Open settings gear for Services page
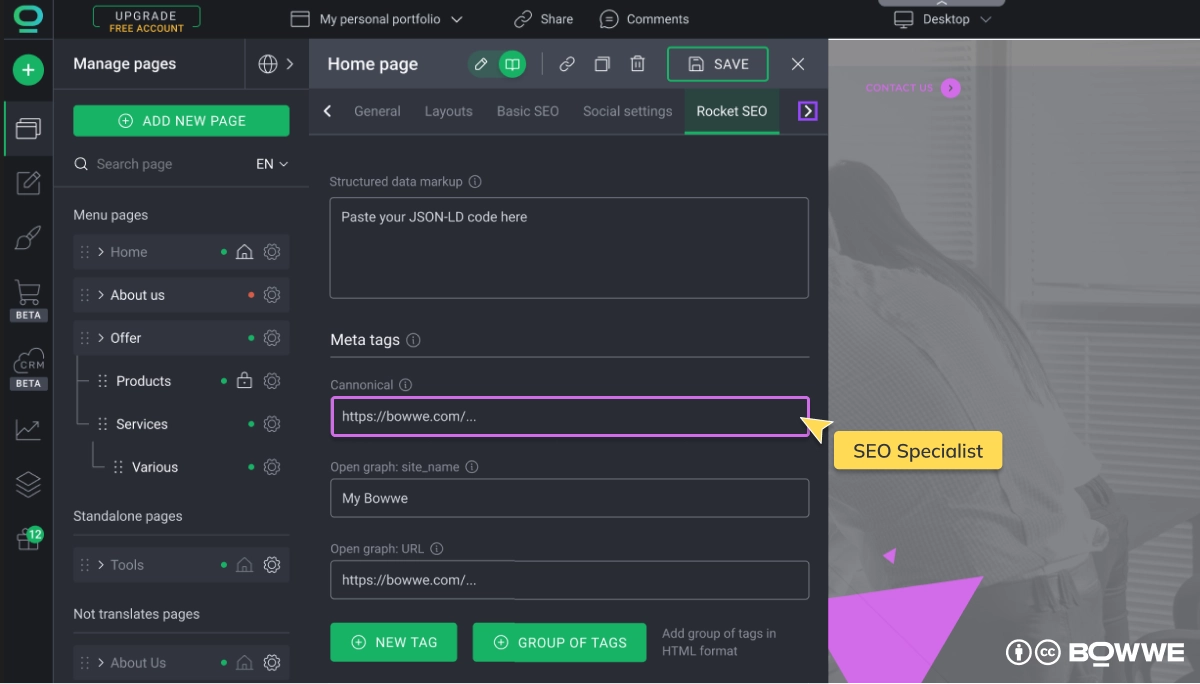The width and height of the screenshot is (1200, 684). [271, 424]
